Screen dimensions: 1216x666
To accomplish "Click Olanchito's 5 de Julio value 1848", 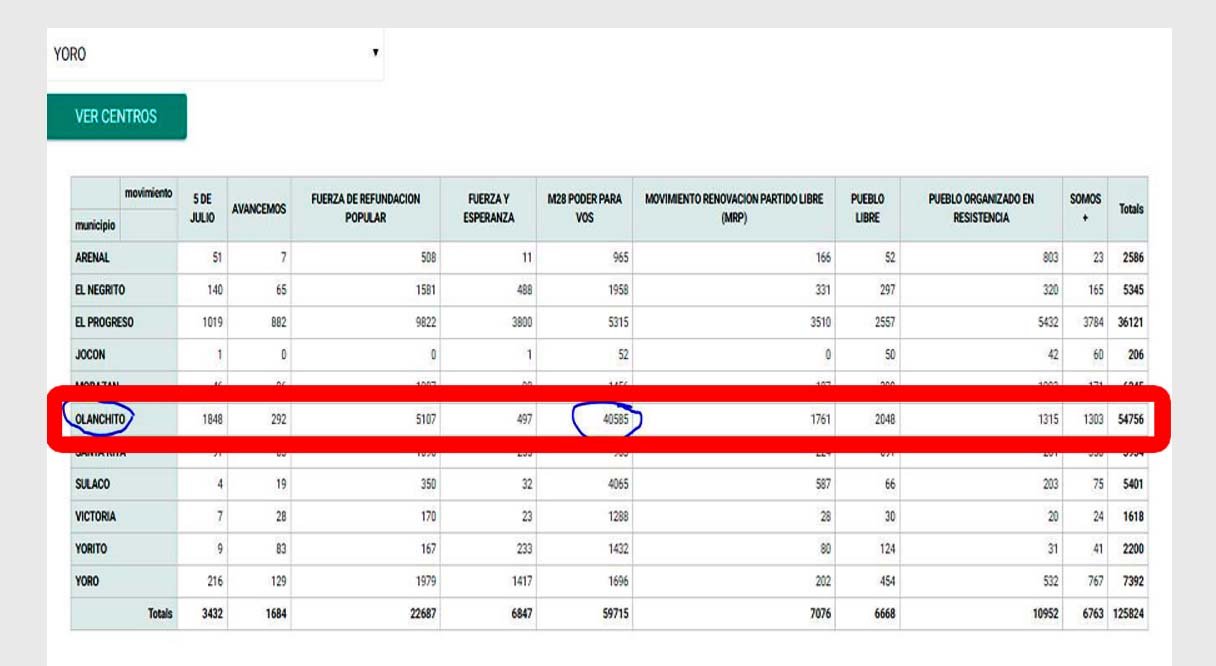I will point(212,420).
